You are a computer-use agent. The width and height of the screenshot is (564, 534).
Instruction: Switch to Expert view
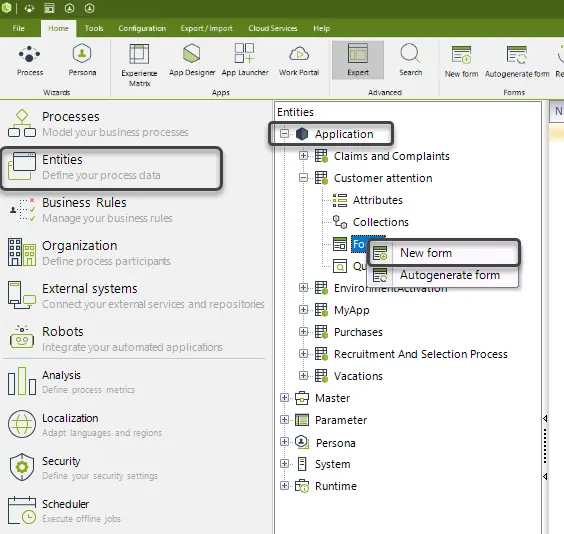(x=358, y=60)
